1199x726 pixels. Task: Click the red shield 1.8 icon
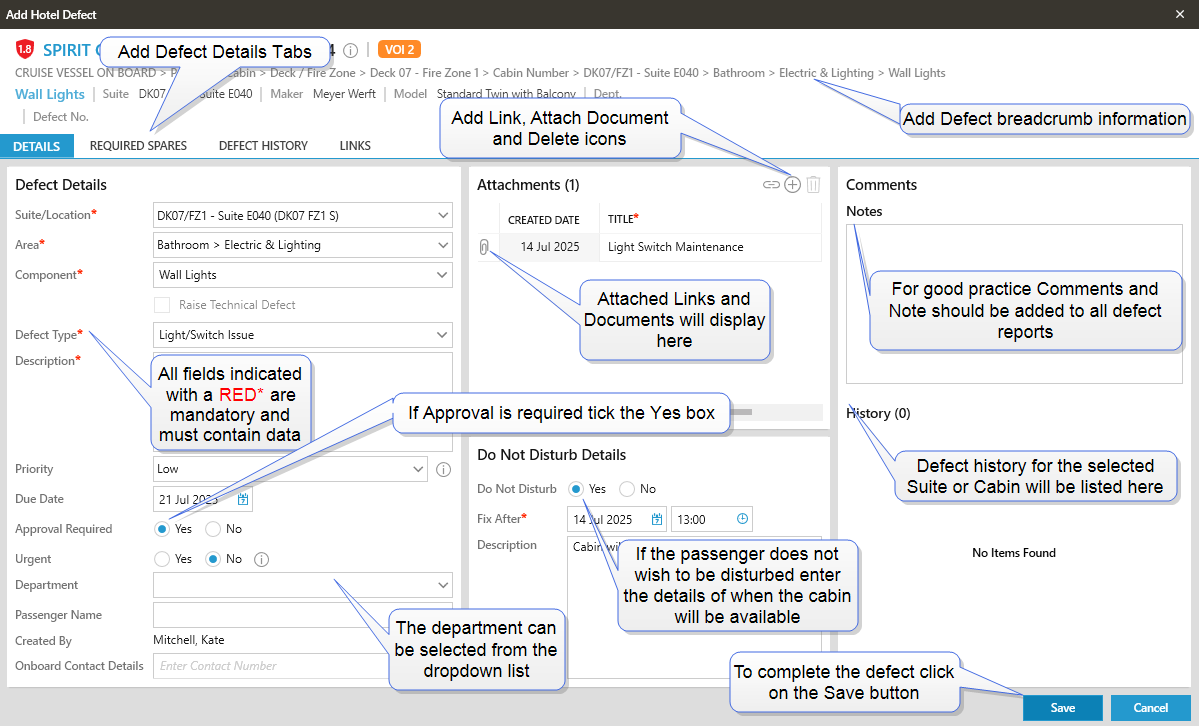coord(24,50)
